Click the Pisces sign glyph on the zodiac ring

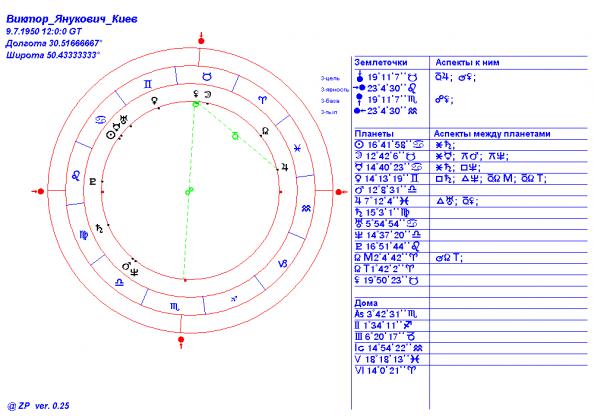click(x=297, y=148)
